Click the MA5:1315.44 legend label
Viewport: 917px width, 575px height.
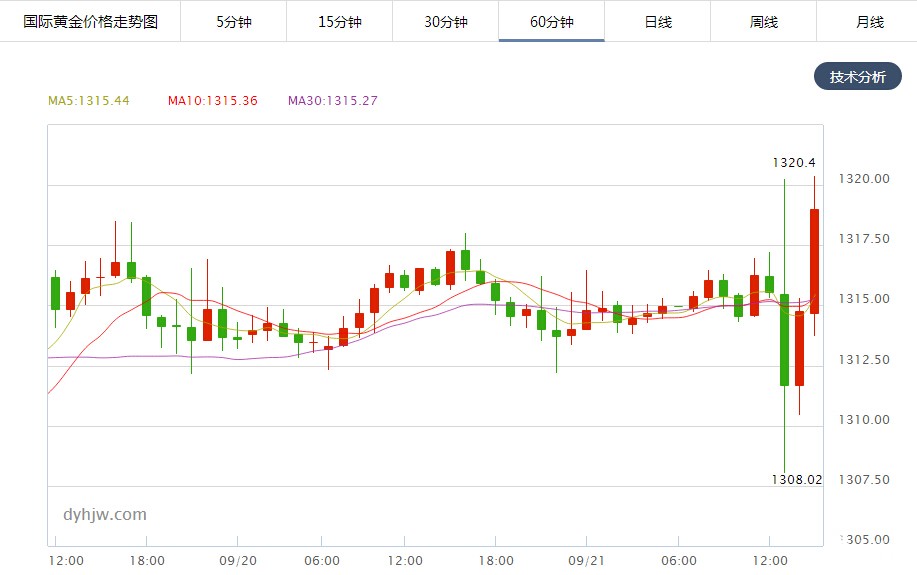[x=89, y=101]
